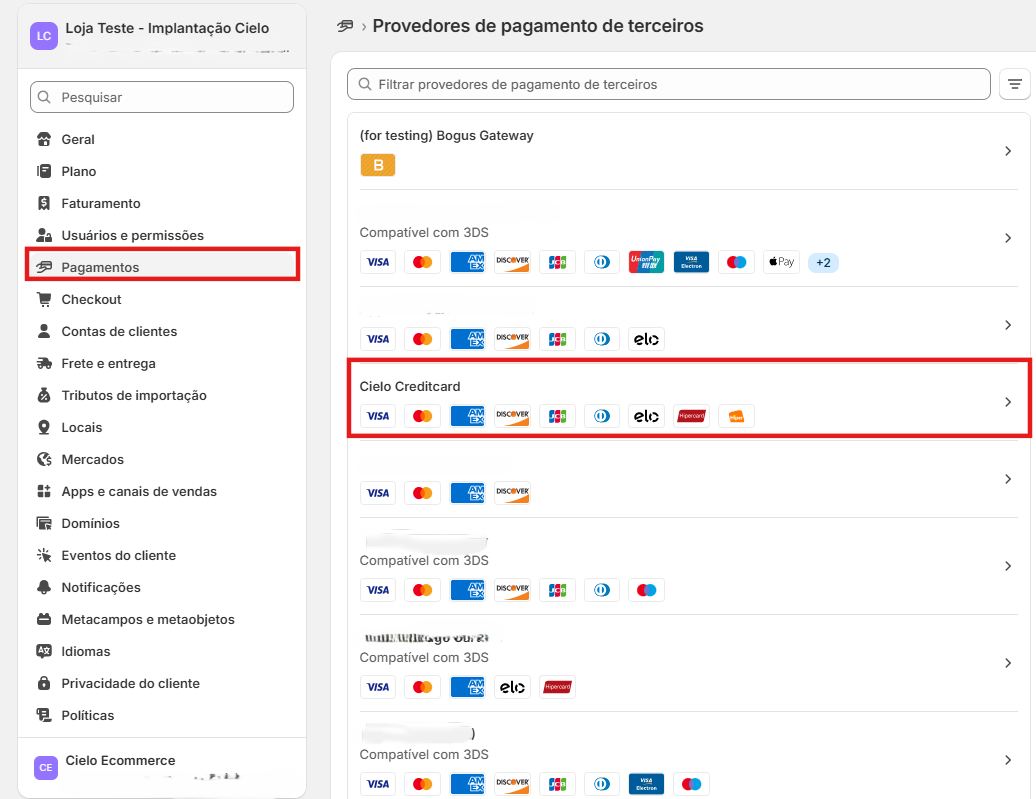The height and width of the screenshot is (799, 1036).
Task: Go to Idiomas settings
Action: coord(86,651)
